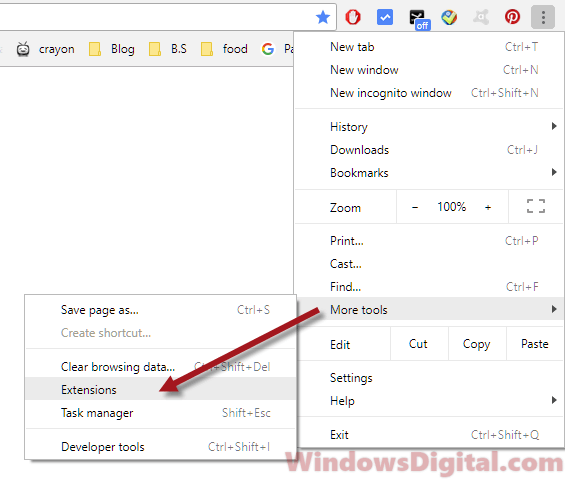Toggle fullscreen mode icon beside Zoom
The image size is (565, 480).
(535, 206)
